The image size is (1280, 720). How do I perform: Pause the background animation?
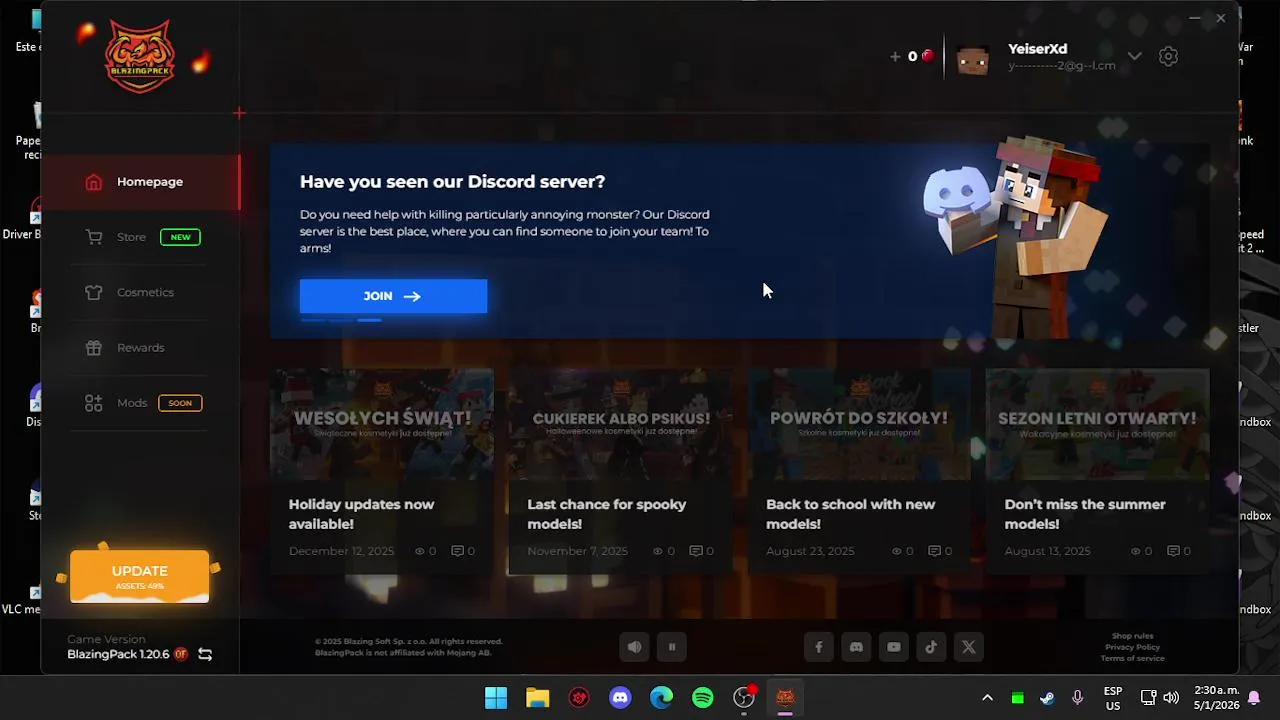coord(672,647)
